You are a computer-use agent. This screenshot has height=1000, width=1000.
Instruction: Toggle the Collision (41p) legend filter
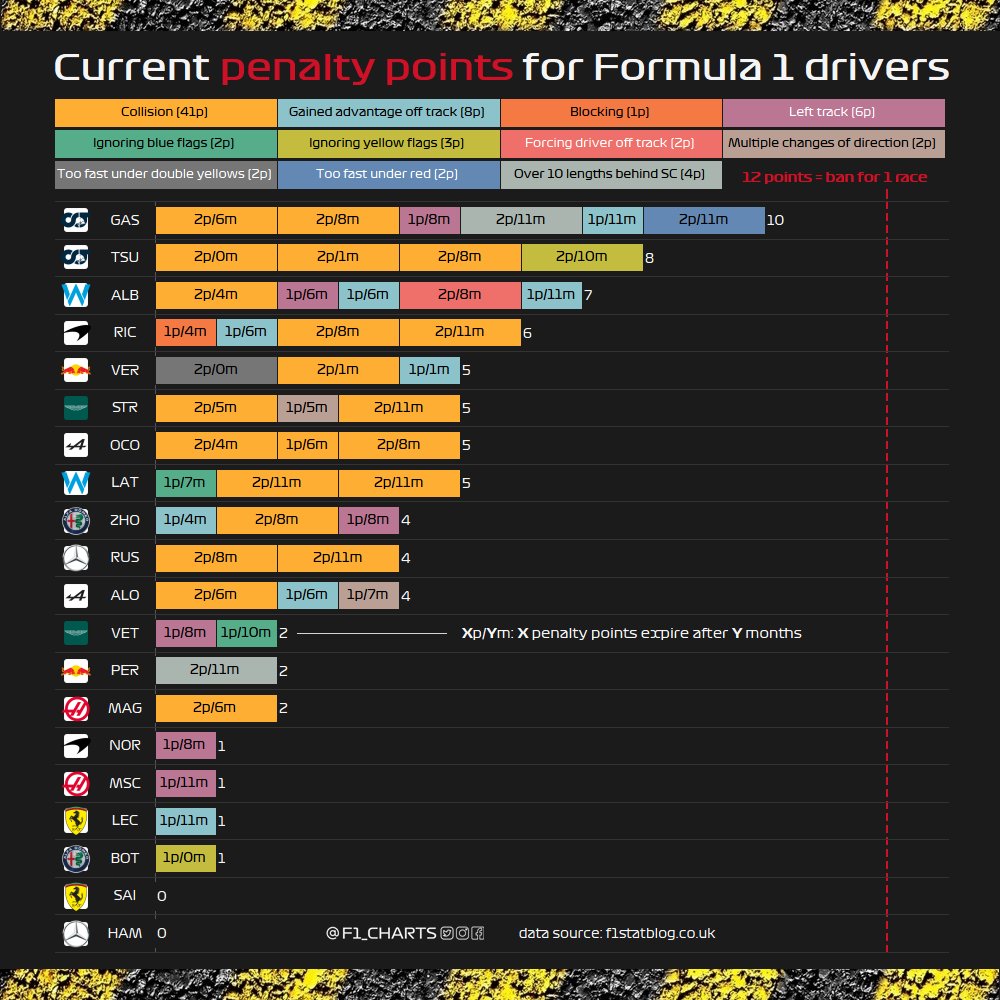point(165,112)
